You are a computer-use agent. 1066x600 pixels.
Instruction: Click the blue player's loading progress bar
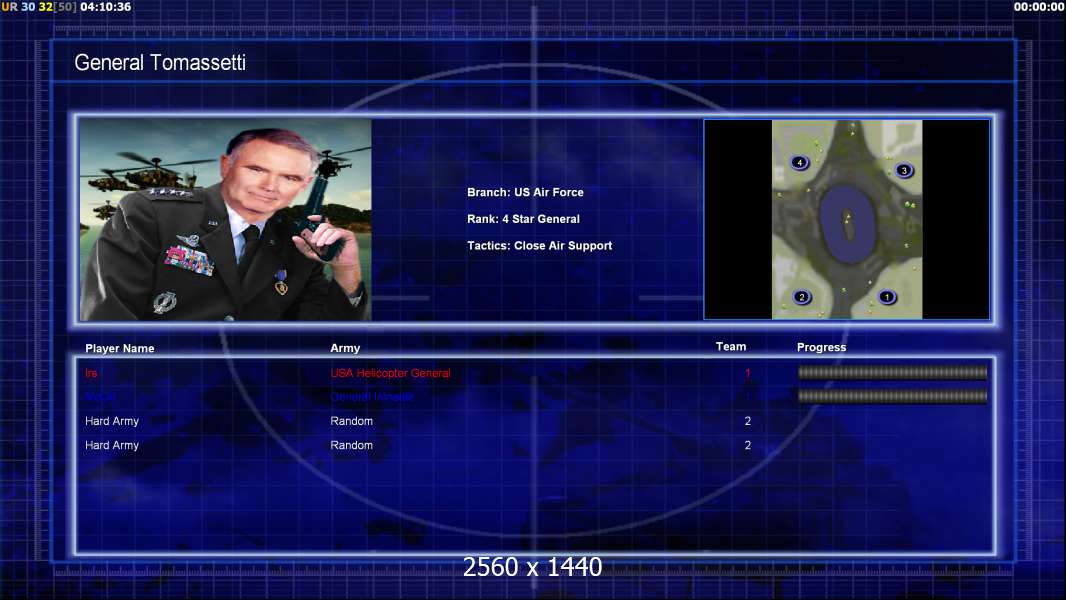[892, 396]
